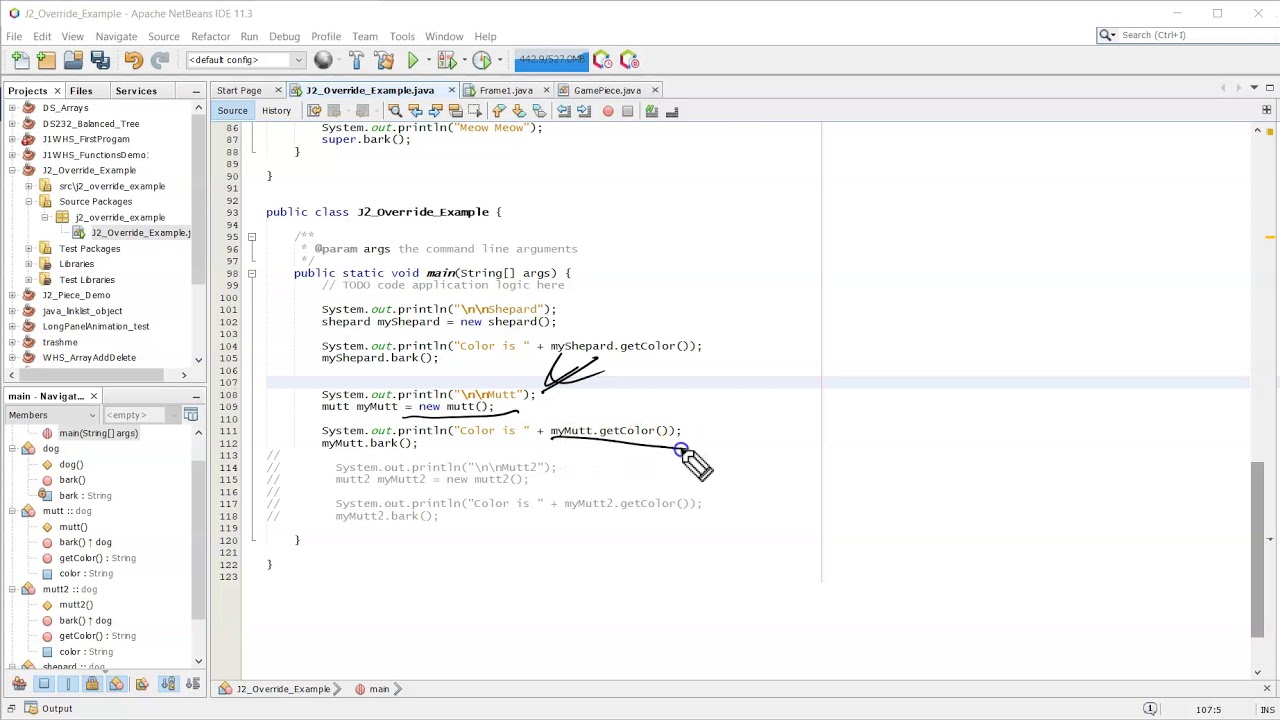Viewport: 1280px width, 720px height.
Task: Expand the Libraries node
Action: [x=29, y=264]
